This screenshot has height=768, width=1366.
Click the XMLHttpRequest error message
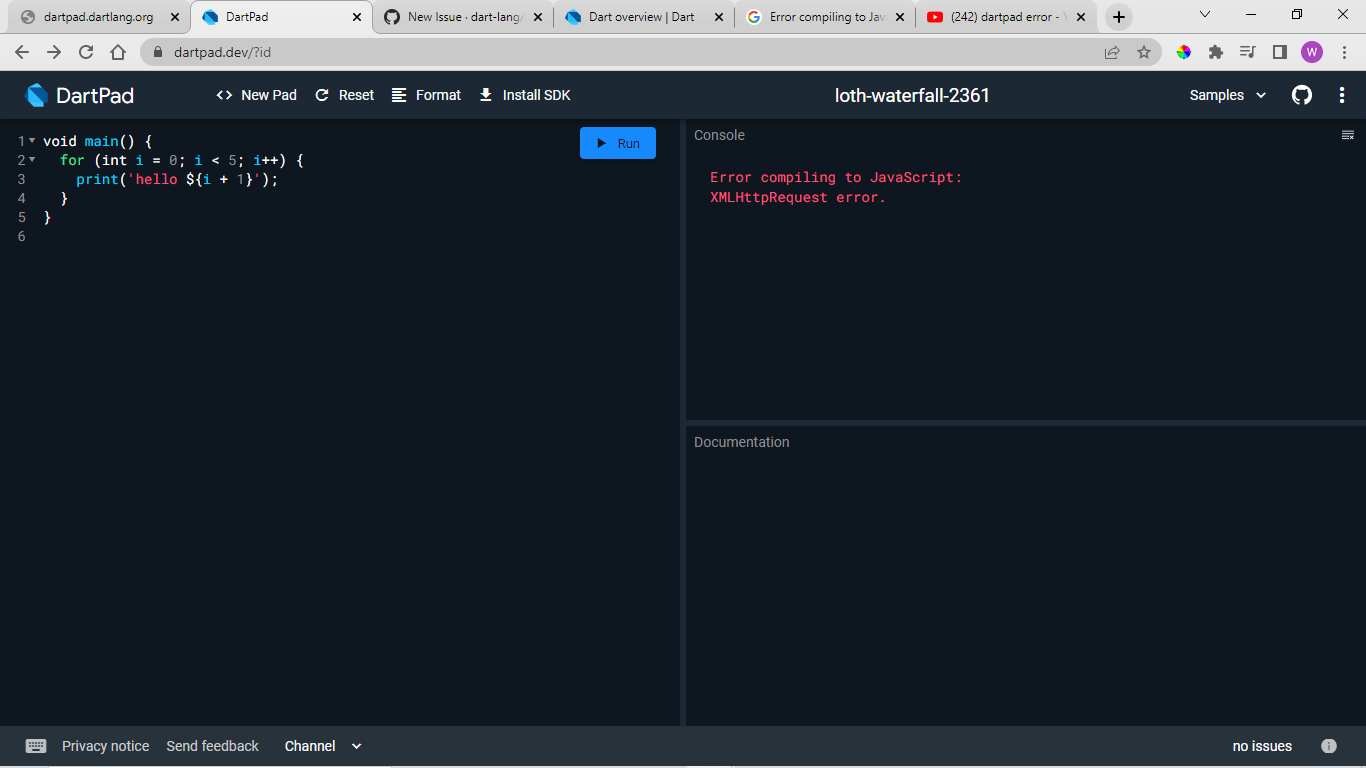coord(798,197)
